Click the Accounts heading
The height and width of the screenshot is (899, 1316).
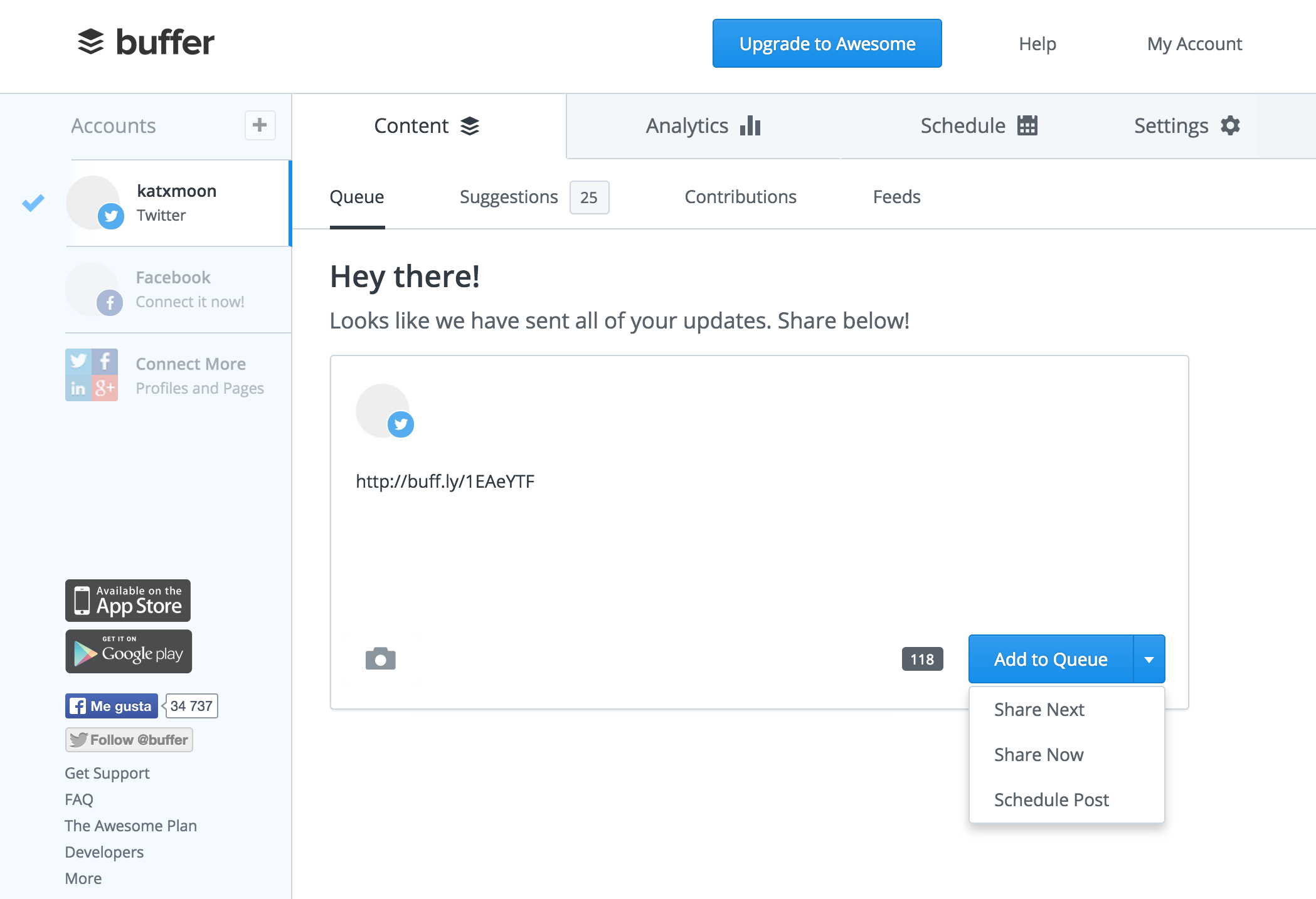pyautogui.click(x=114, y=126)
